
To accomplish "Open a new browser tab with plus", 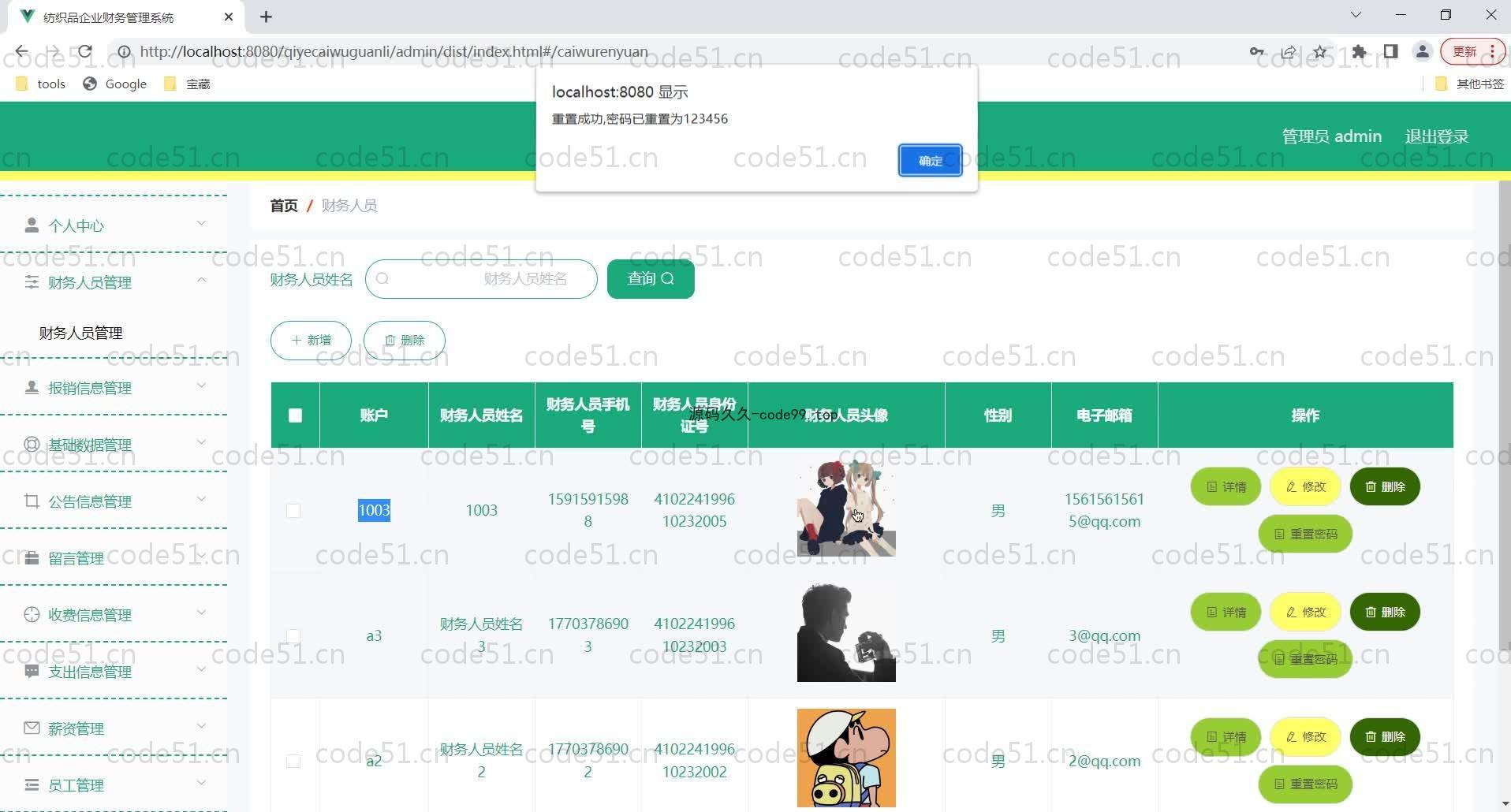I will [266, 17].
